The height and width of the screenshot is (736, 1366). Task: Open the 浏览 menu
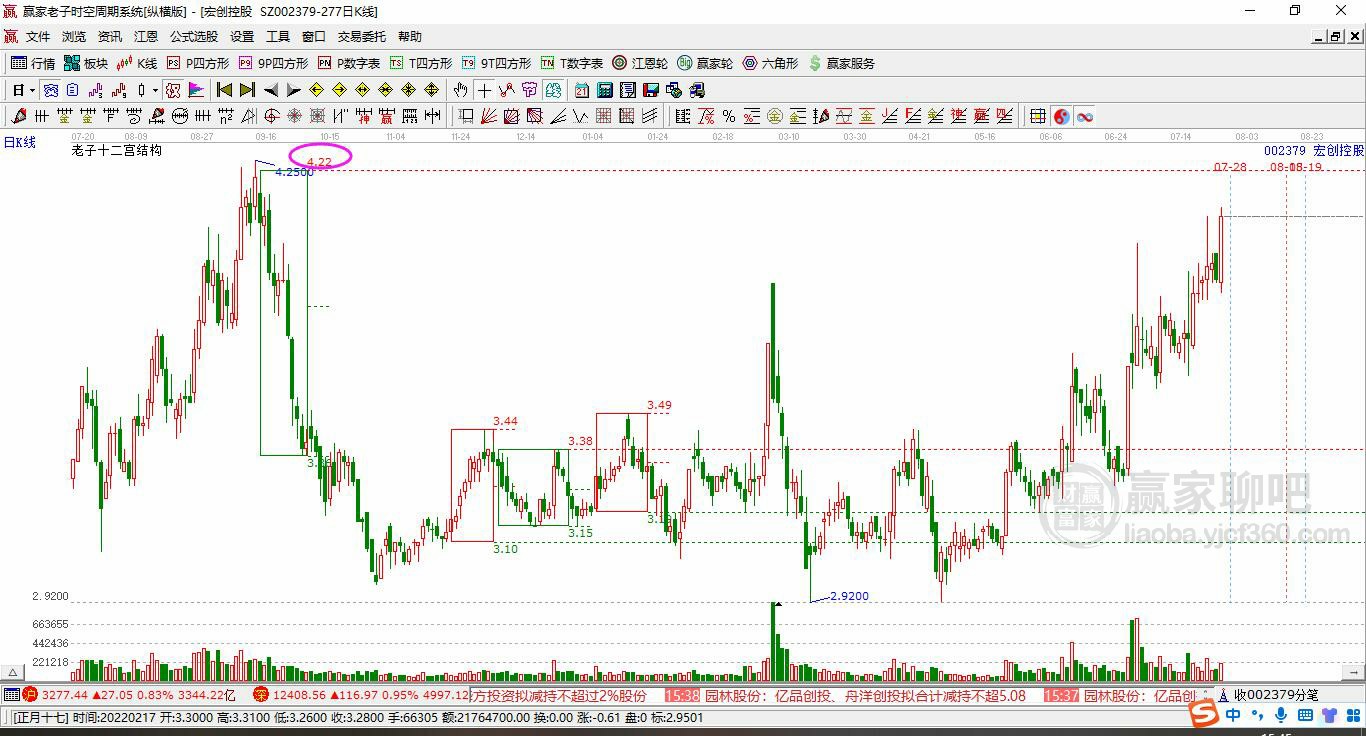[74, 37]
